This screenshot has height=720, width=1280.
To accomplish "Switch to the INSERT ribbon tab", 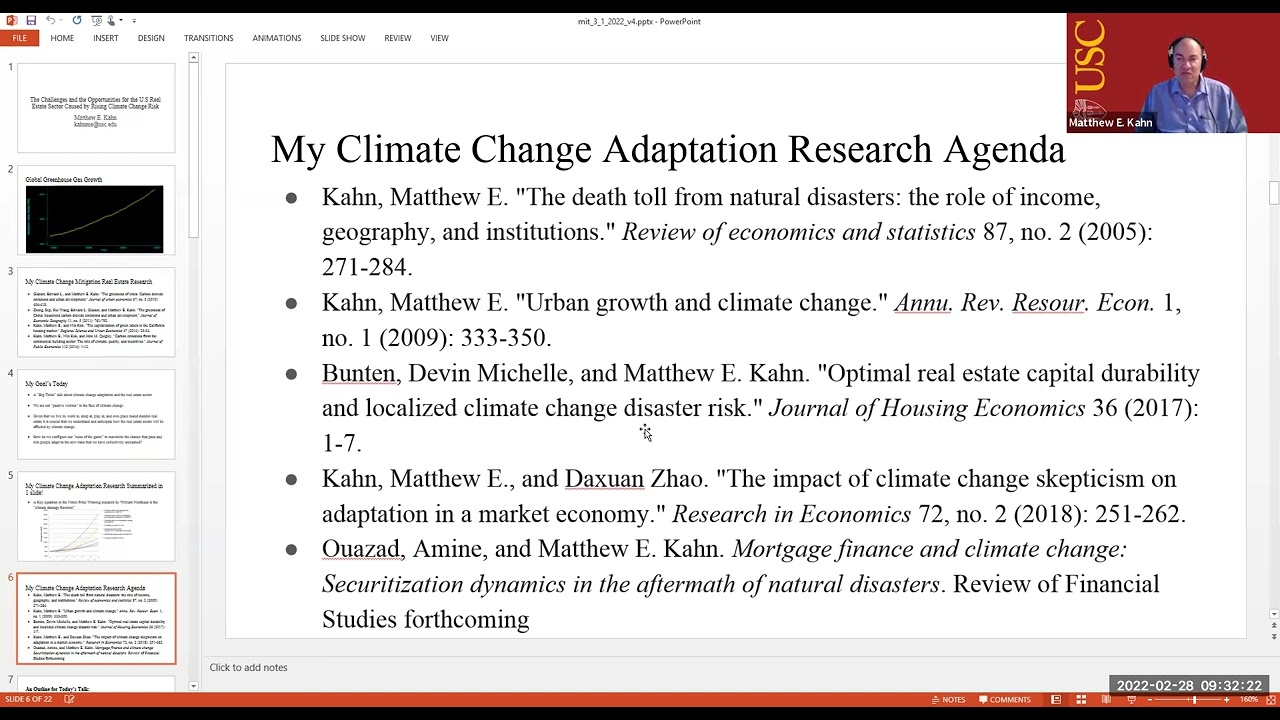I will [106, 38].
